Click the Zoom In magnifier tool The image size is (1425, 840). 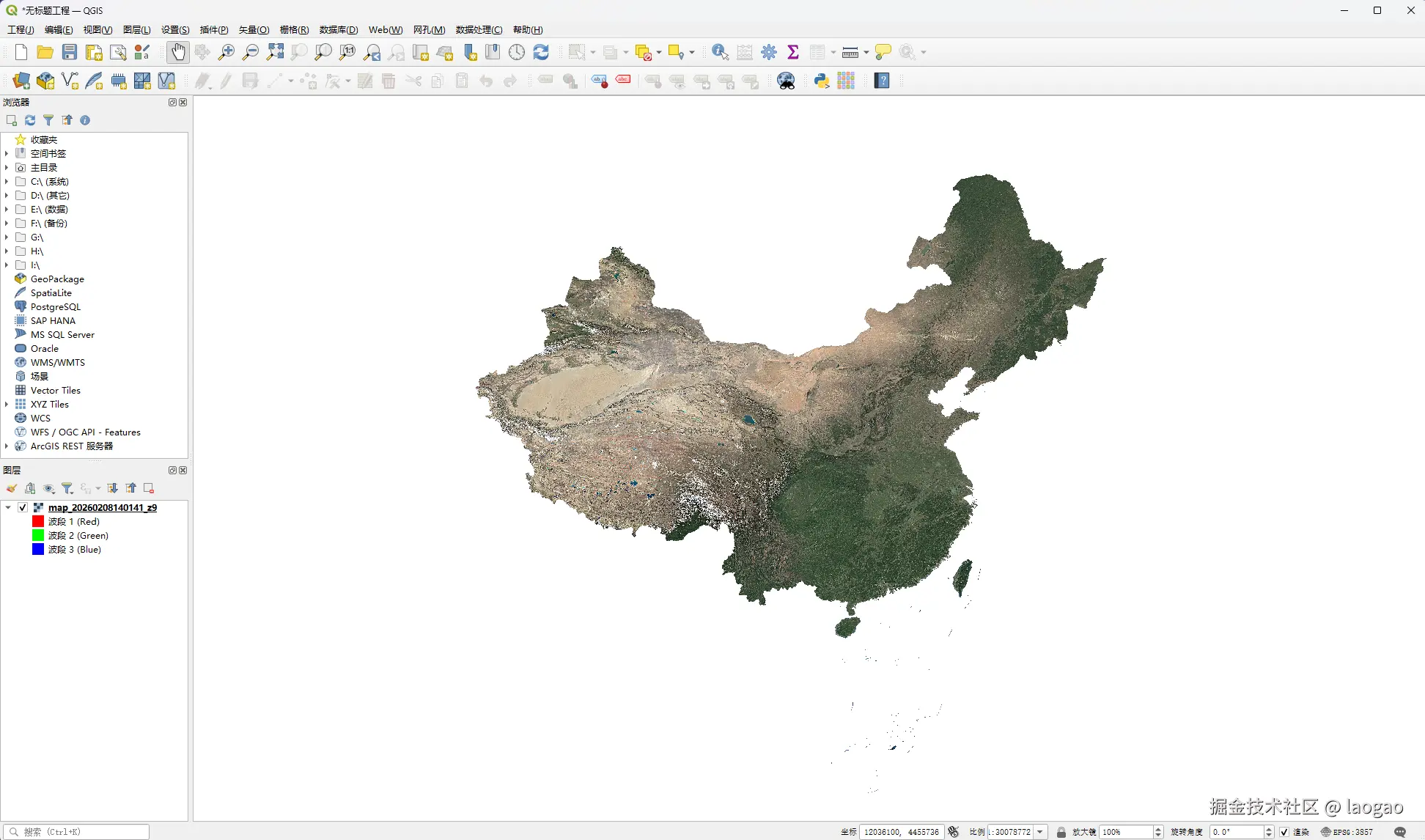[x=227, y=52]
